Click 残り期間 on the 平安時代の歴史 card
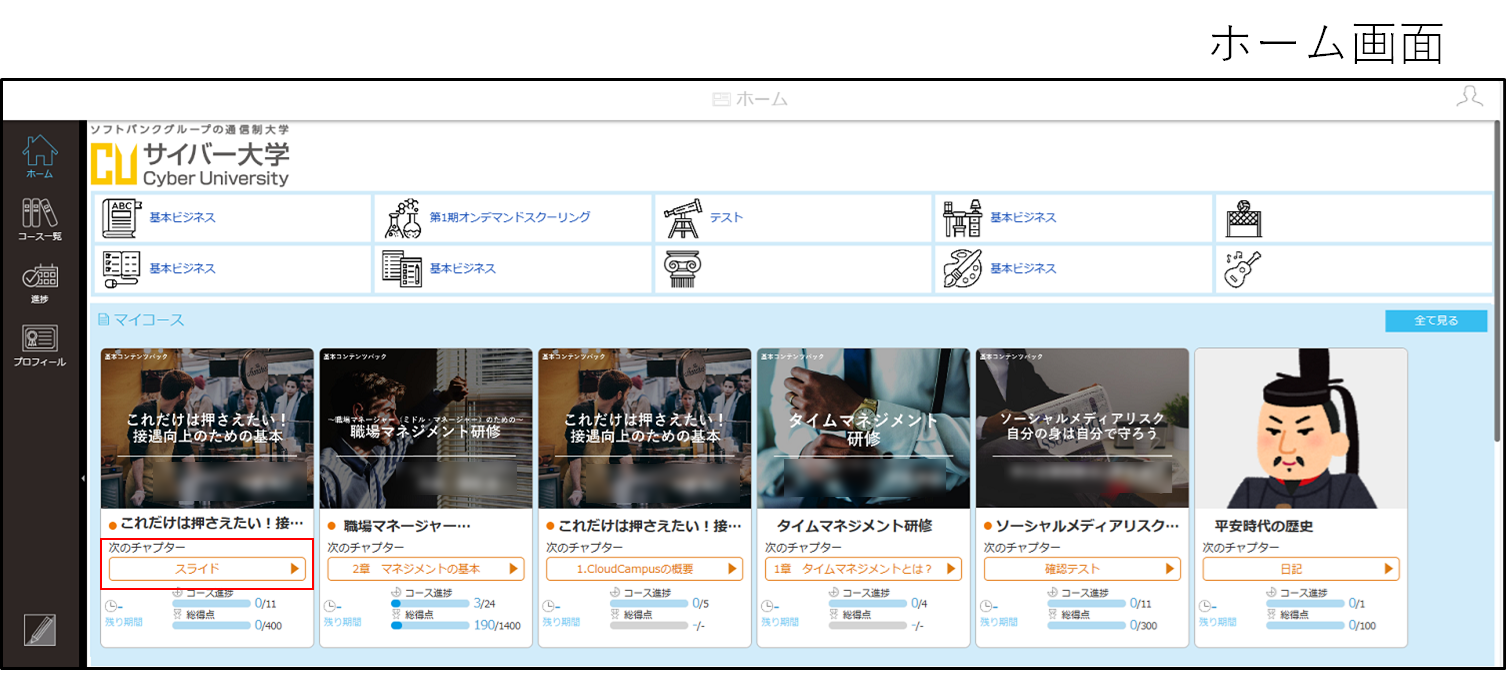 (x=1217, y=622)
